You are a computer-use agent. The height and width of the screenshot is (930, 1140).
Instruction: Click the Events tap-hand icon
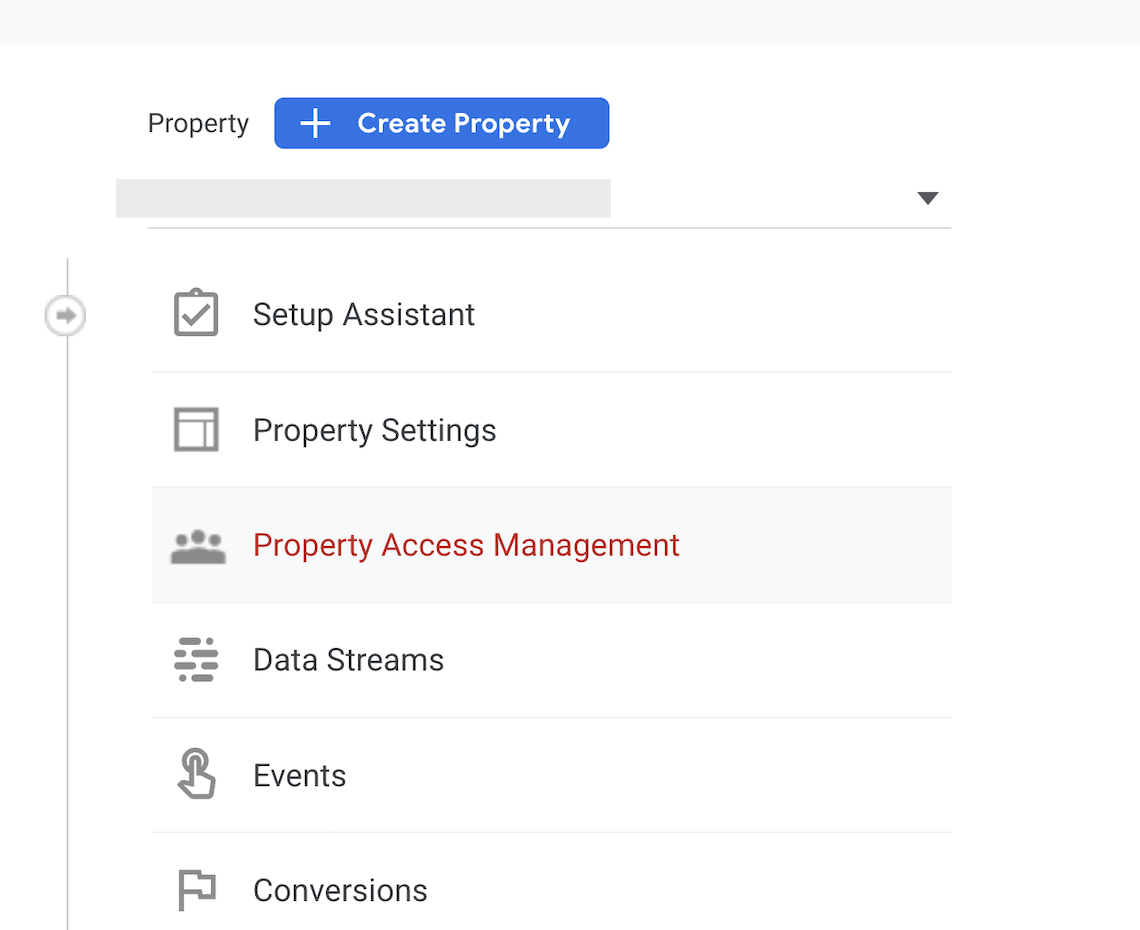coord(196,774)
